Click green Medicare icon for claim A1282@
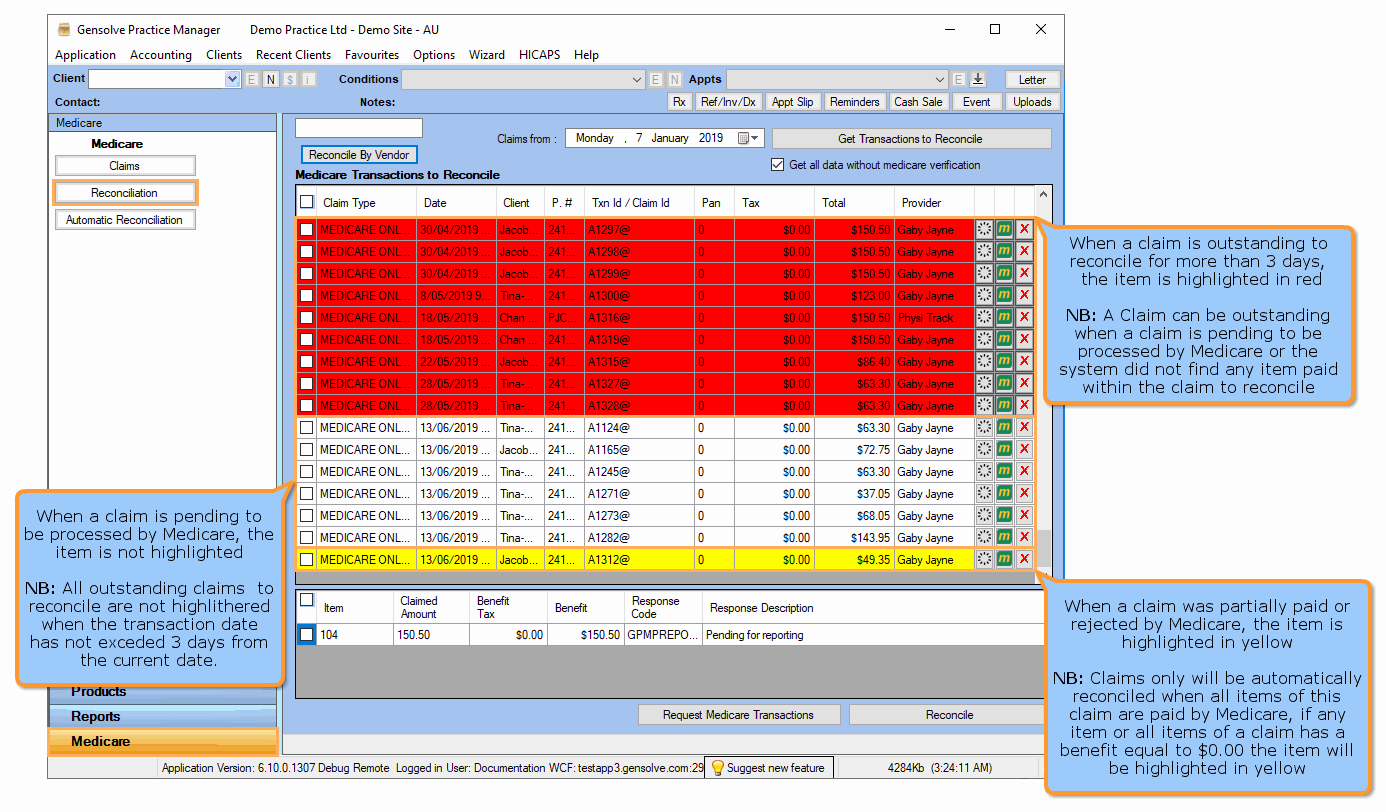 coord(1004,538)
